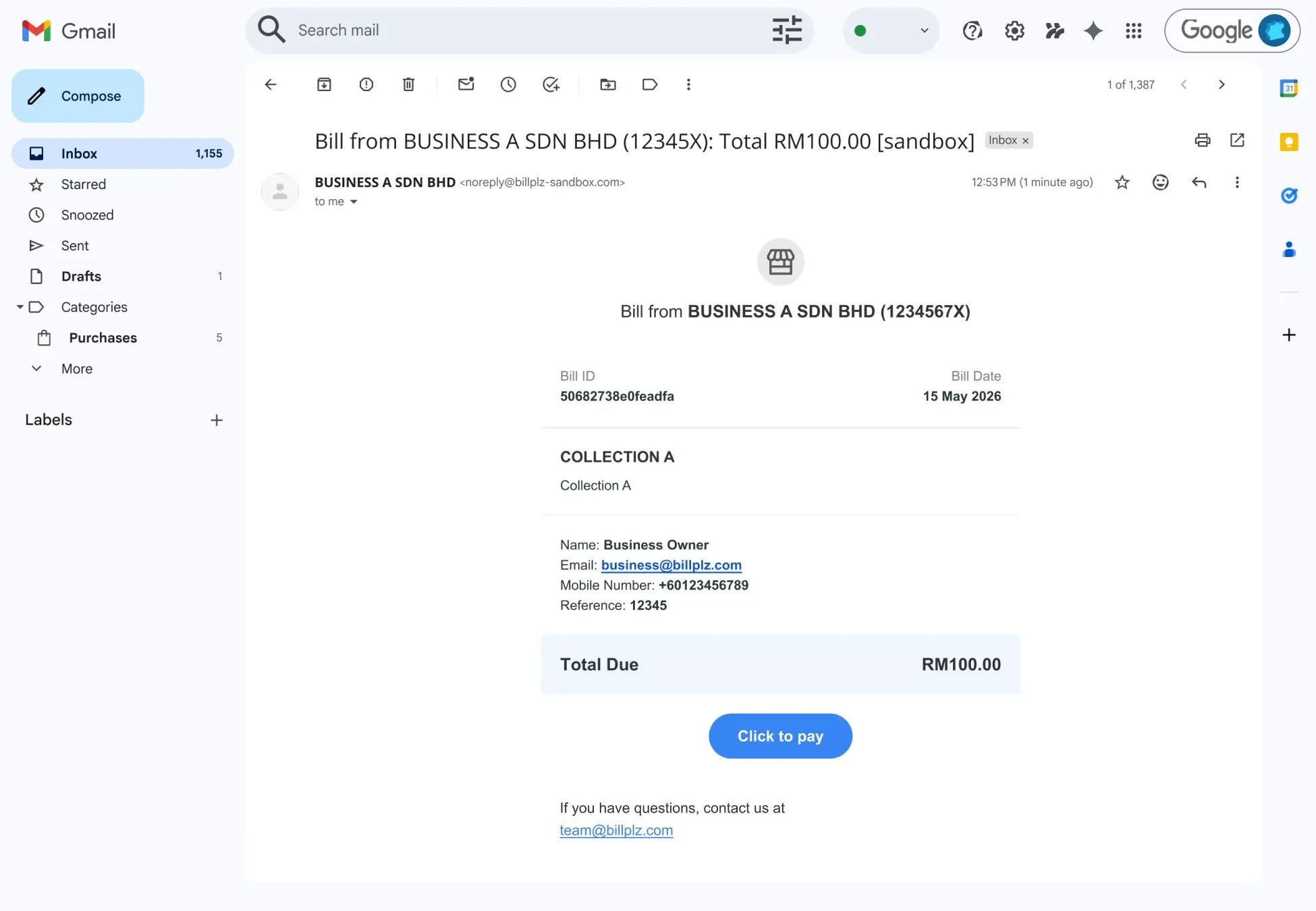Image resolution: width=1316 pixels, height=911 pixels.
Task: Open the Contacts side panel
Action: pyautogui.click(x=1289, y=250)
